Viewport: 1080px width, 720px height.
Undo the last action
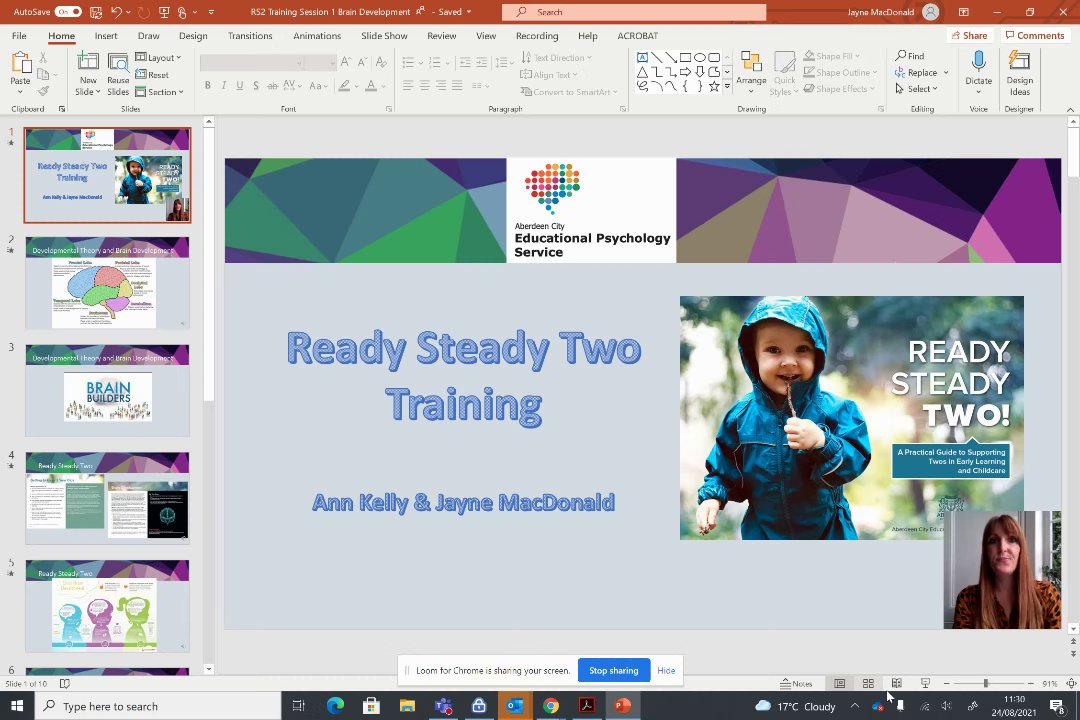point(117,12)
